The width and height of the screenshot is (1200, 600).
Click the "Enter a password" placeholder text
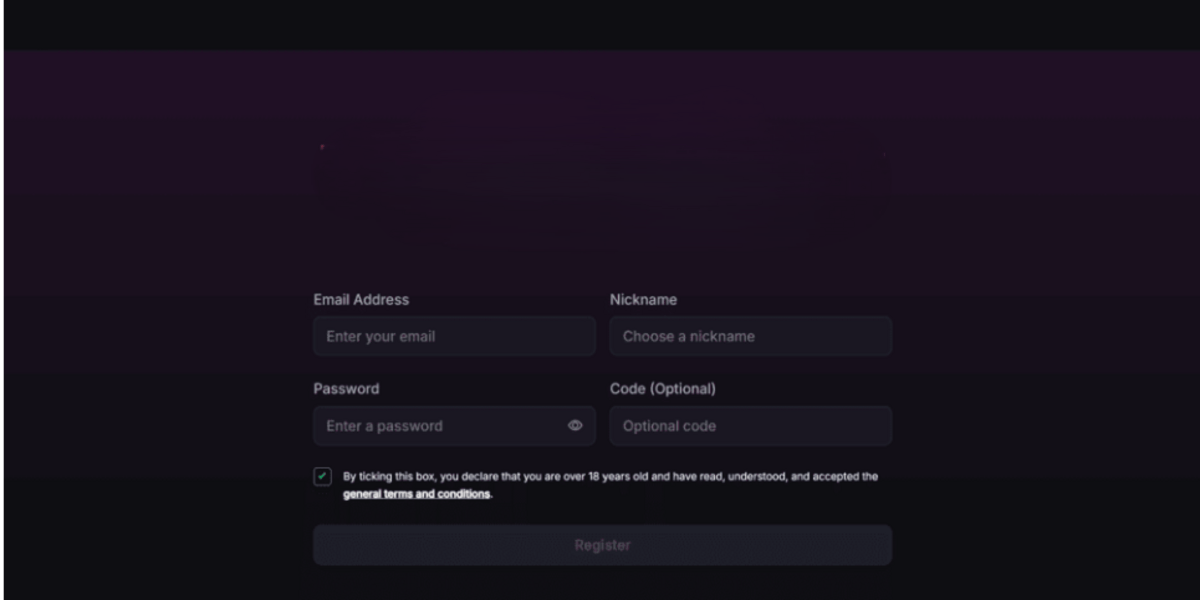[384, 426]
